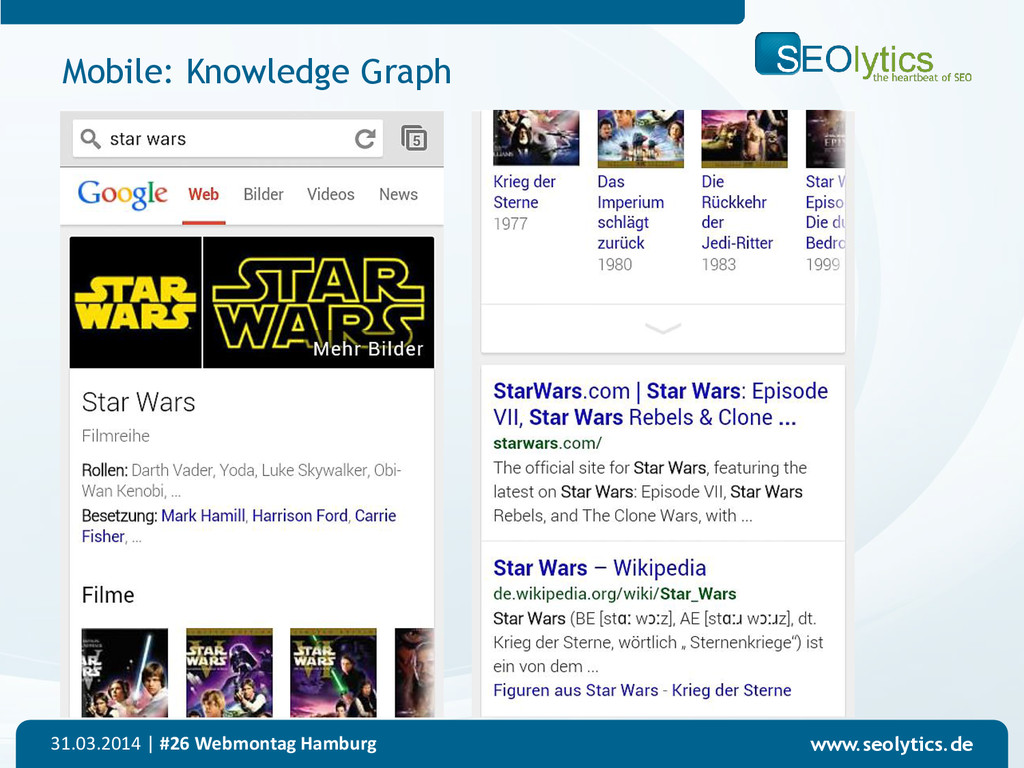Screen dimensions: 1024x768
Task: Reload the star wars search
Action: click(x=365, y=138)
